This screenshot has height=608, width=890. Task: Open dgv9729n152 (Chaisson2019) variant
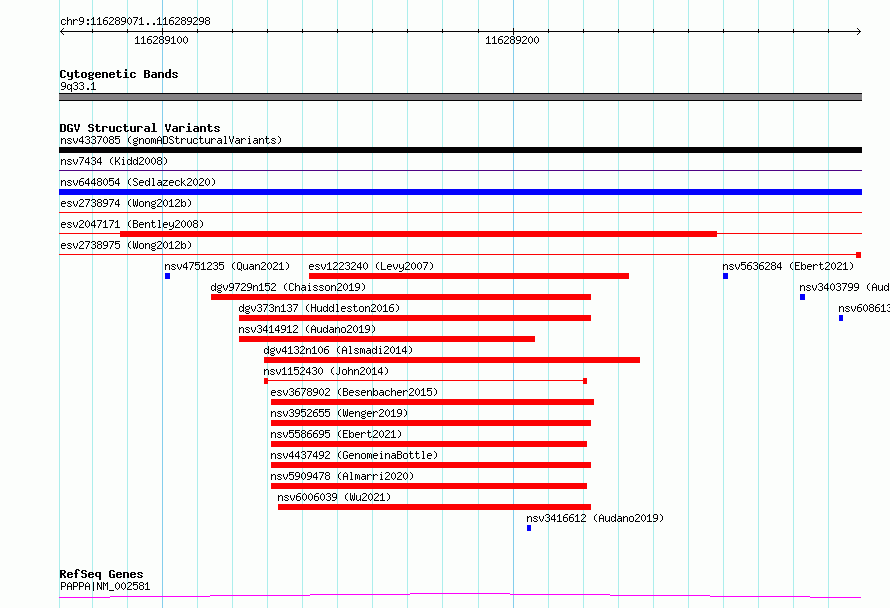pyautogui.click(x=288, y=287)
